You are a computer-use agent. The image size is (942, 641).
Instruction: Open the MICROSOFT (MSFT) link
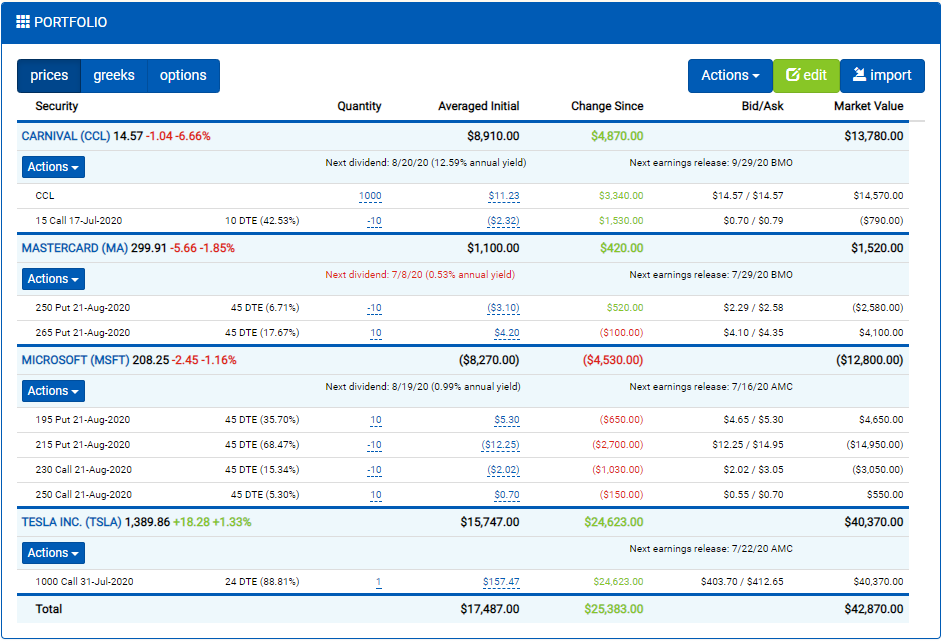point(76,360)
